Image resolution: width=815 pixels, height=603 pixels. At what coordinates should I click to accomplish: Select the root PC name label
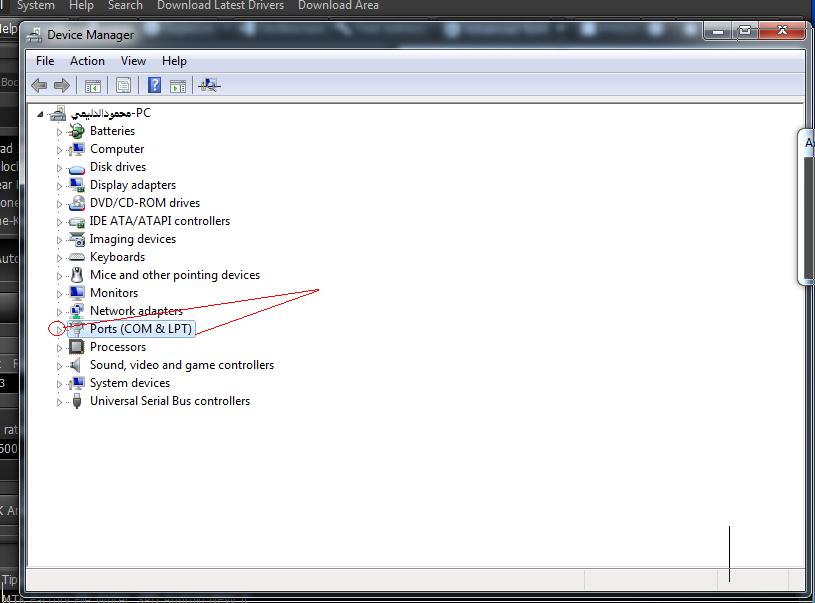click(x=111, y=113)
